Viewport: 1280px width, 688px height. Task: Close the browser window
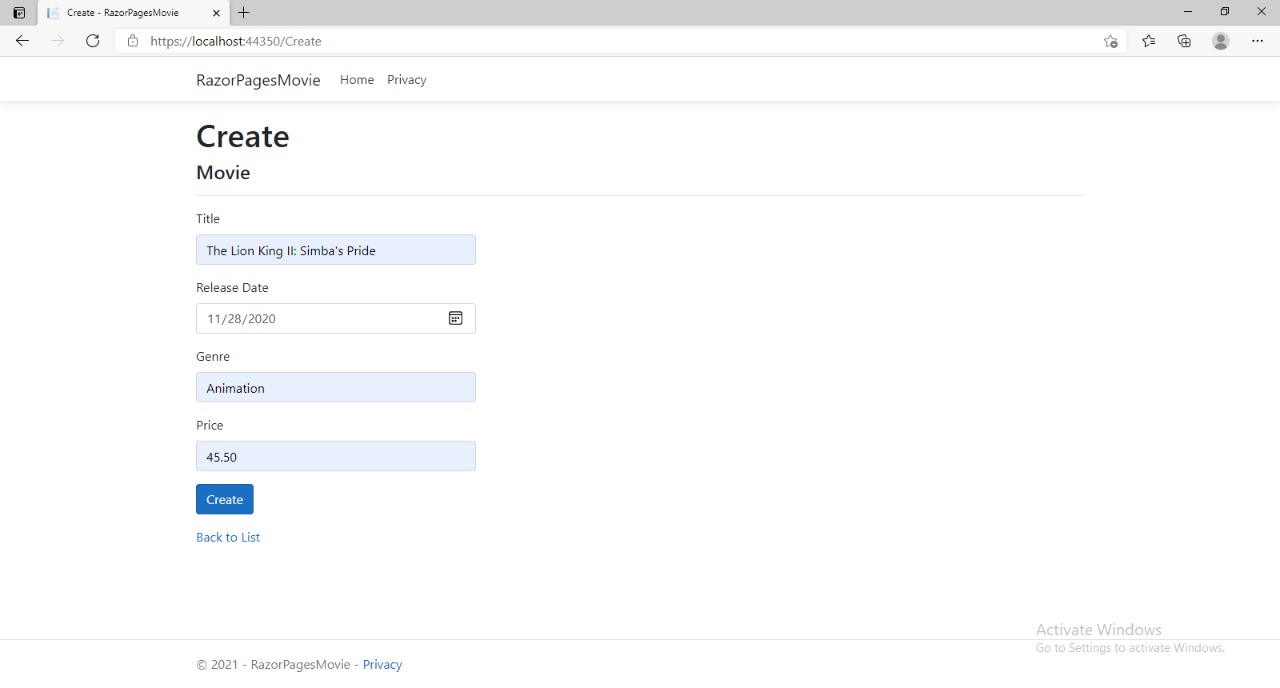coord(1261,12)
